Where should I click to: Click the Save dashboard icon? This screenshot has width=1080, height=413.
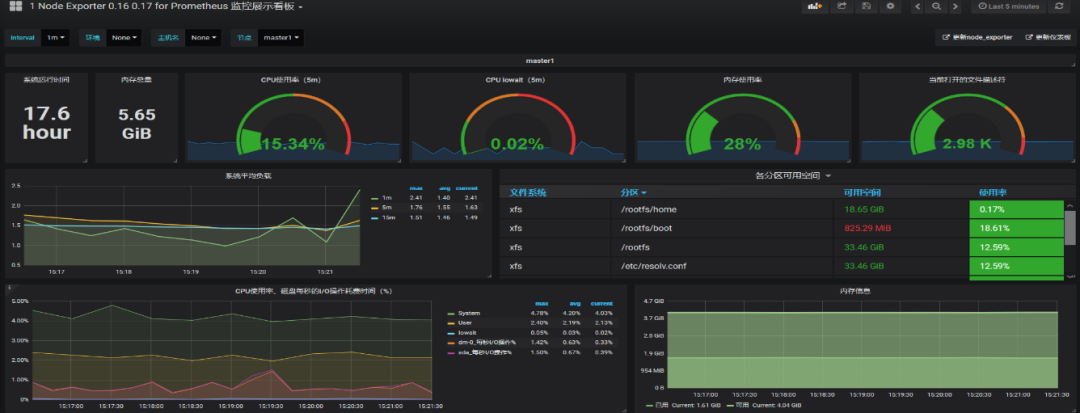click(x=866, y=6)
